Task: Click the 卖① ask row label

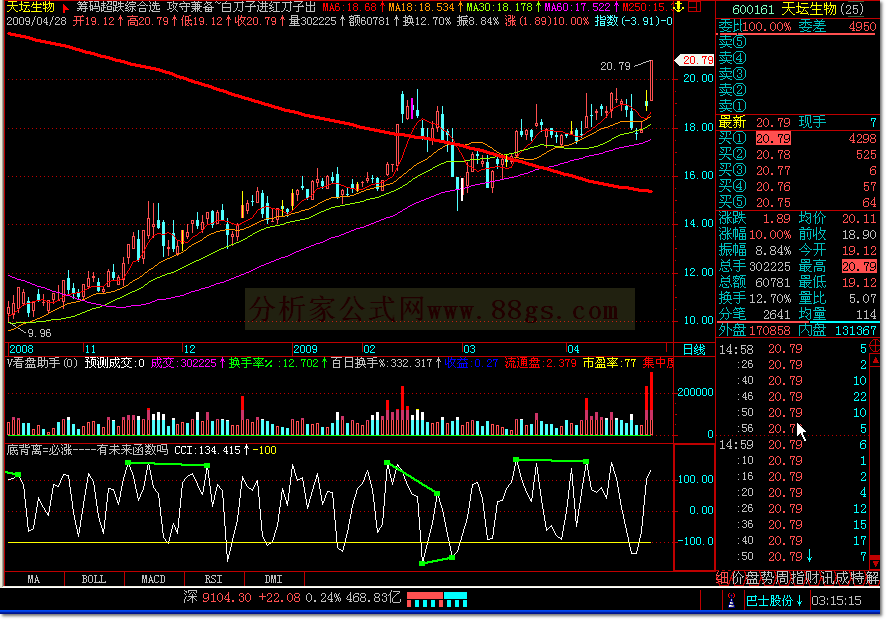Action: click(733, 106)
